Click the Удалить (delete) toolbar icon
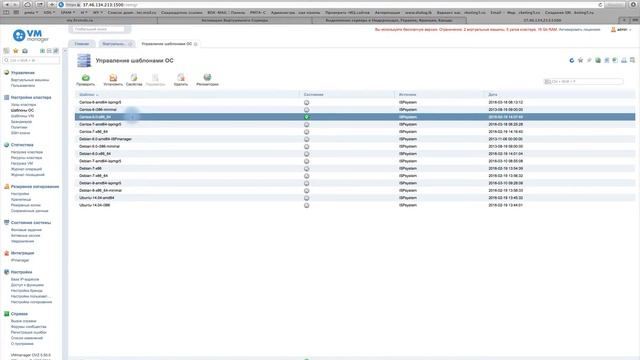640x360 pixels. [x=181, y=79]
